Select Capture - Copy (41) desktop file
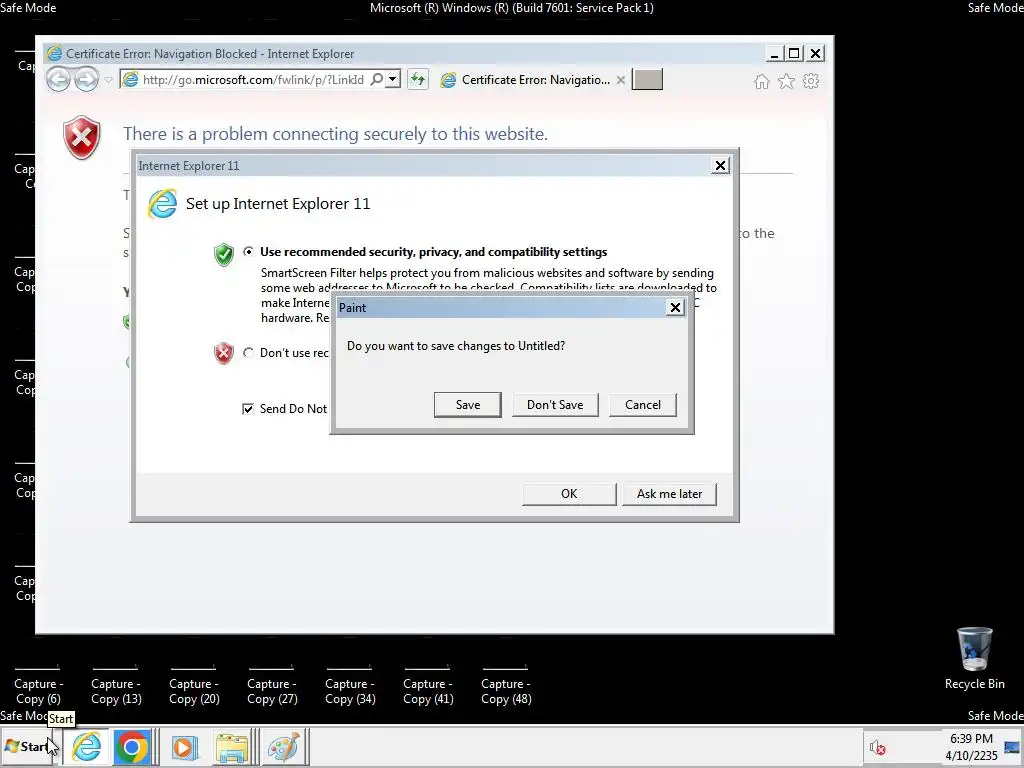Image resolution: width=1024 pixels, height=768 pixels. click(x=428, y=686)
